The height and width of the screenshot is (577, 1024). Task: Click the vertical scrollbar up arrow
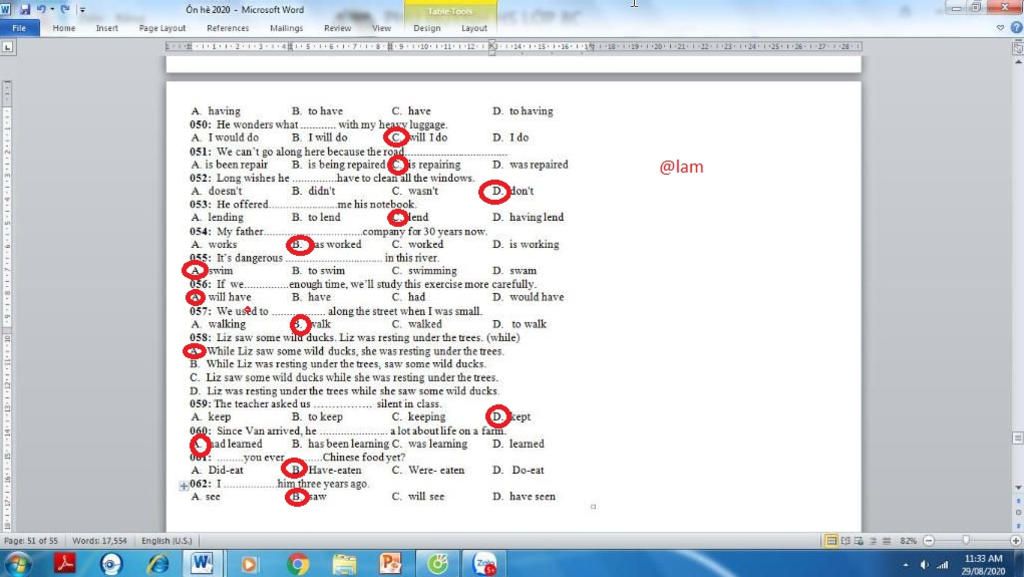[x=1017, y=62]
